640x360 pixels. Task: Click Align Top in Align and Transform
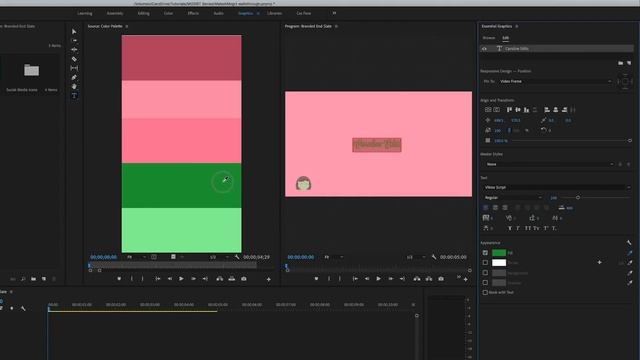point(509,110)
